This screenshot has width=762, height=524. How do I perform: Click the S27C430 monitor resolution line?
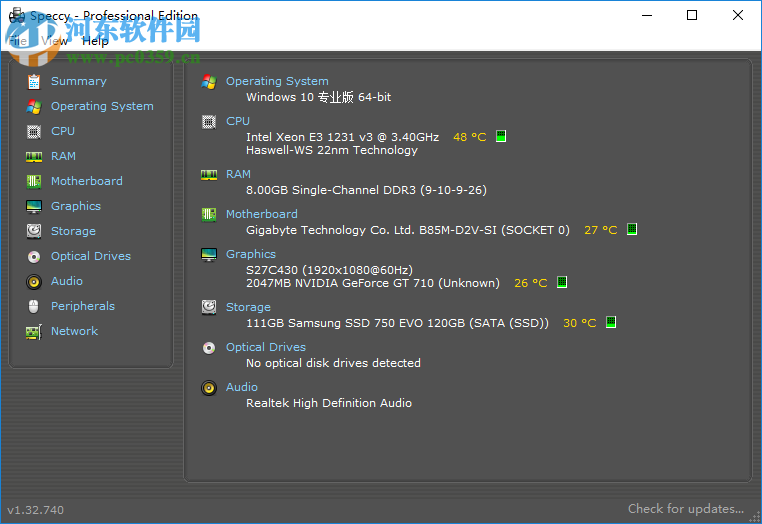[x=329, y=270]
